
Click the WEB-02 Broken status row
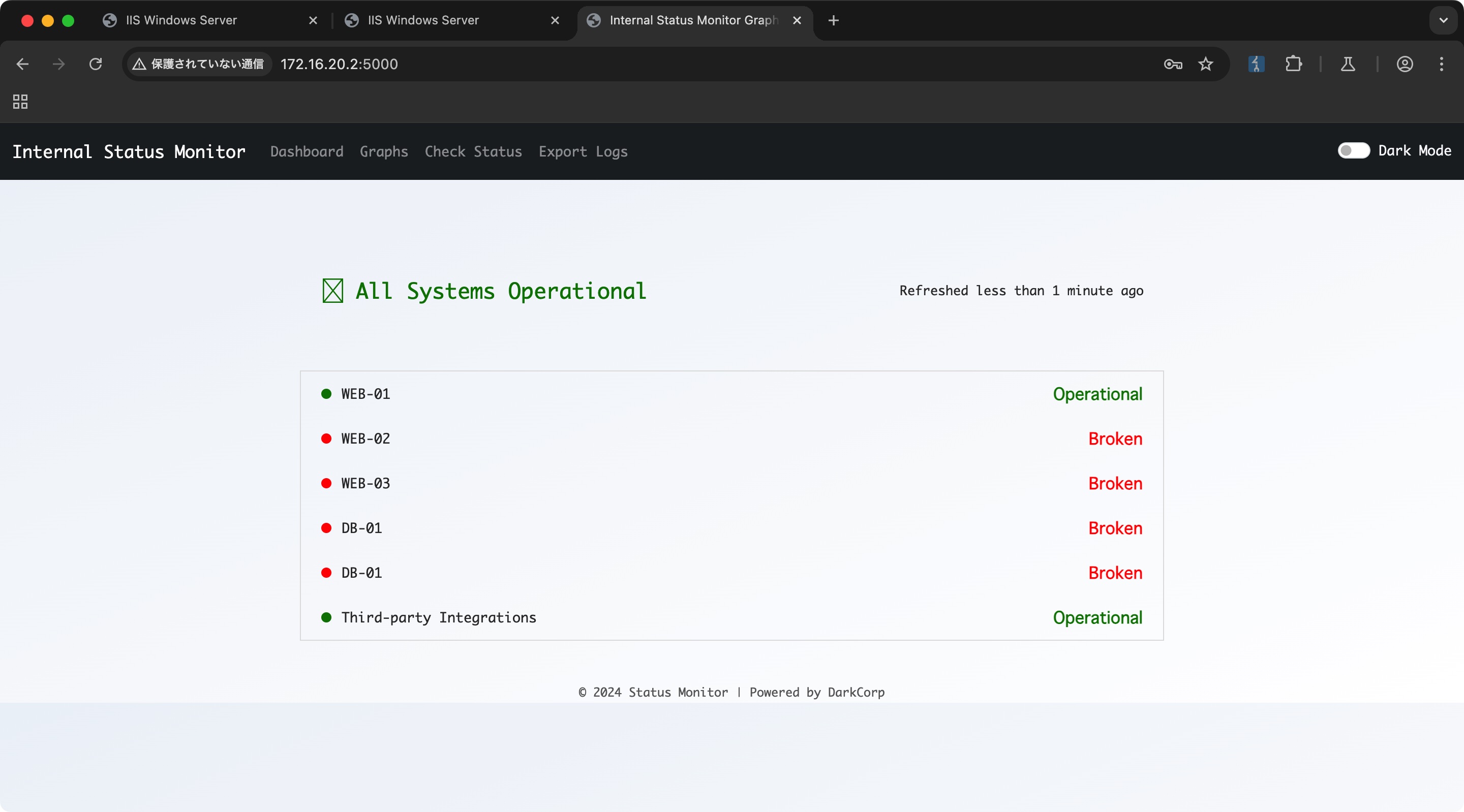pyautogui.click(x=731, y=439)
